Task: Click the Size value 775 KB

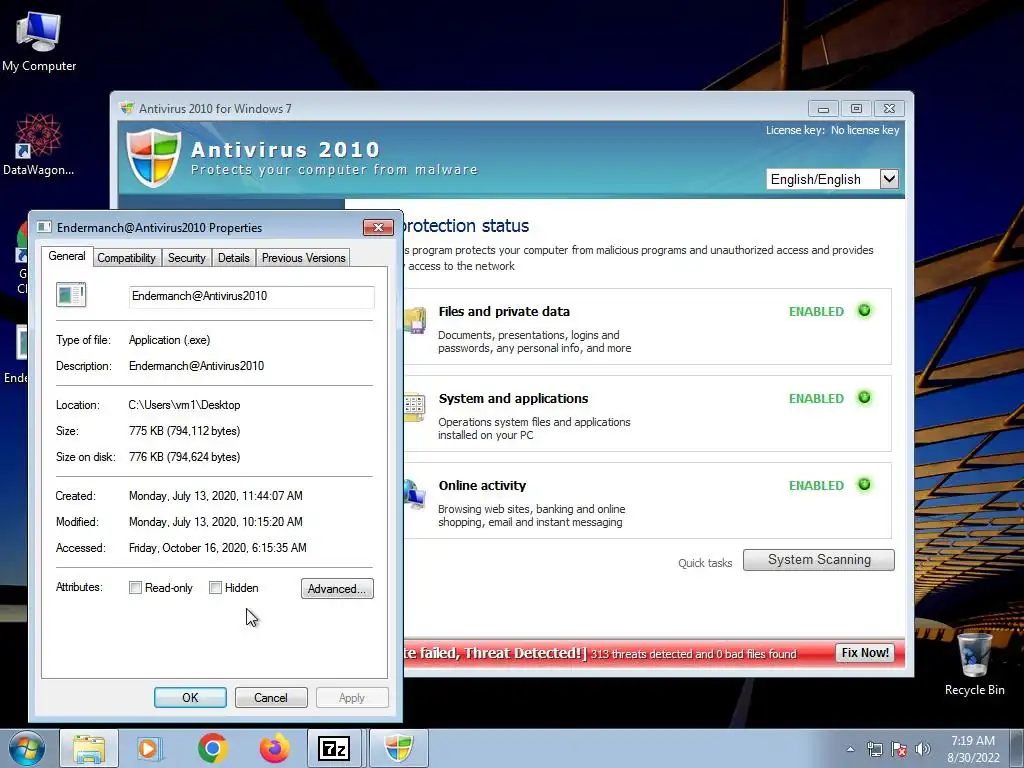Action: tap(184, 431)
